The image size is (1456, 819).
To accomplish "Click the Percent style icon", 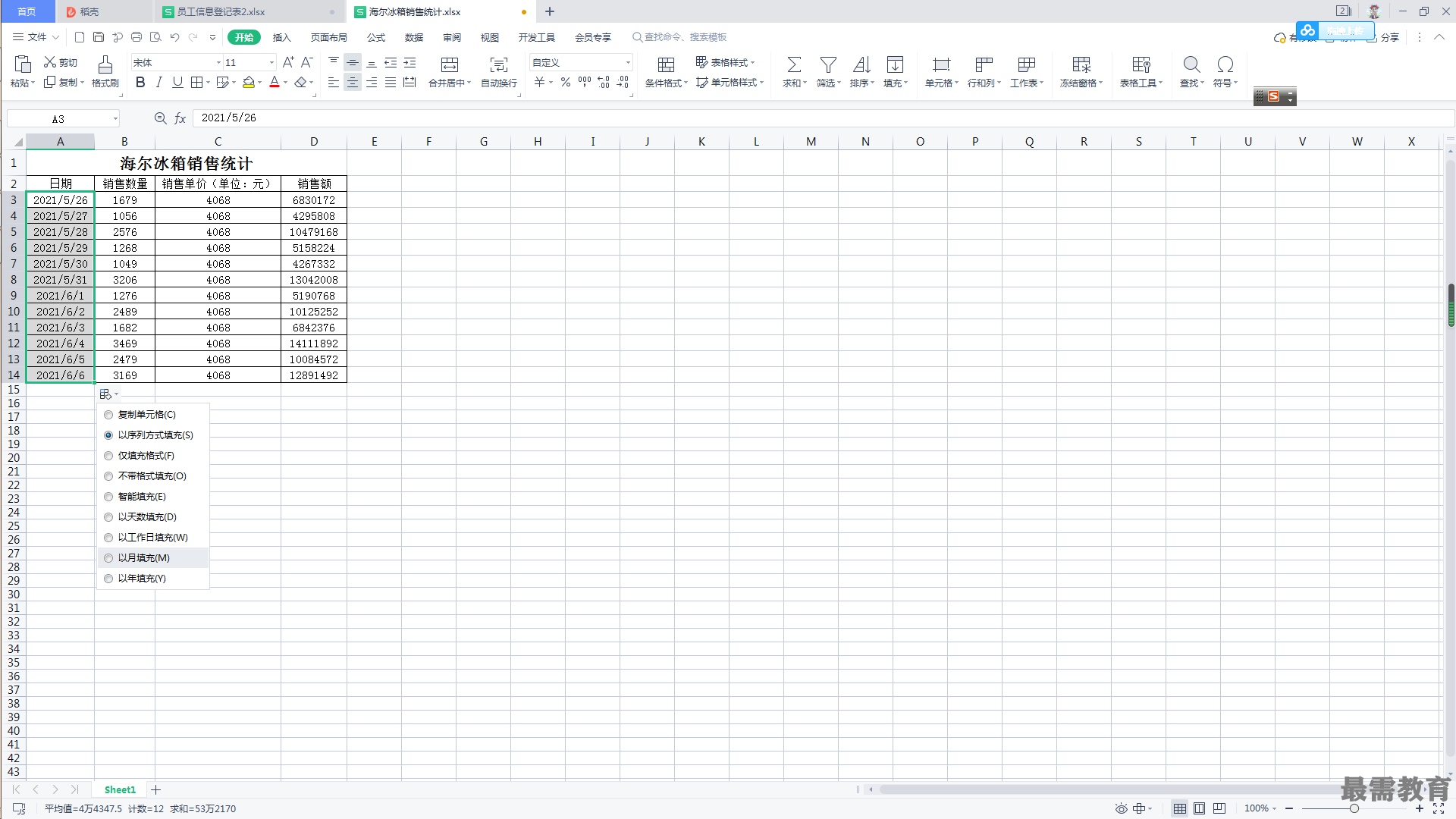I will 566,83.
